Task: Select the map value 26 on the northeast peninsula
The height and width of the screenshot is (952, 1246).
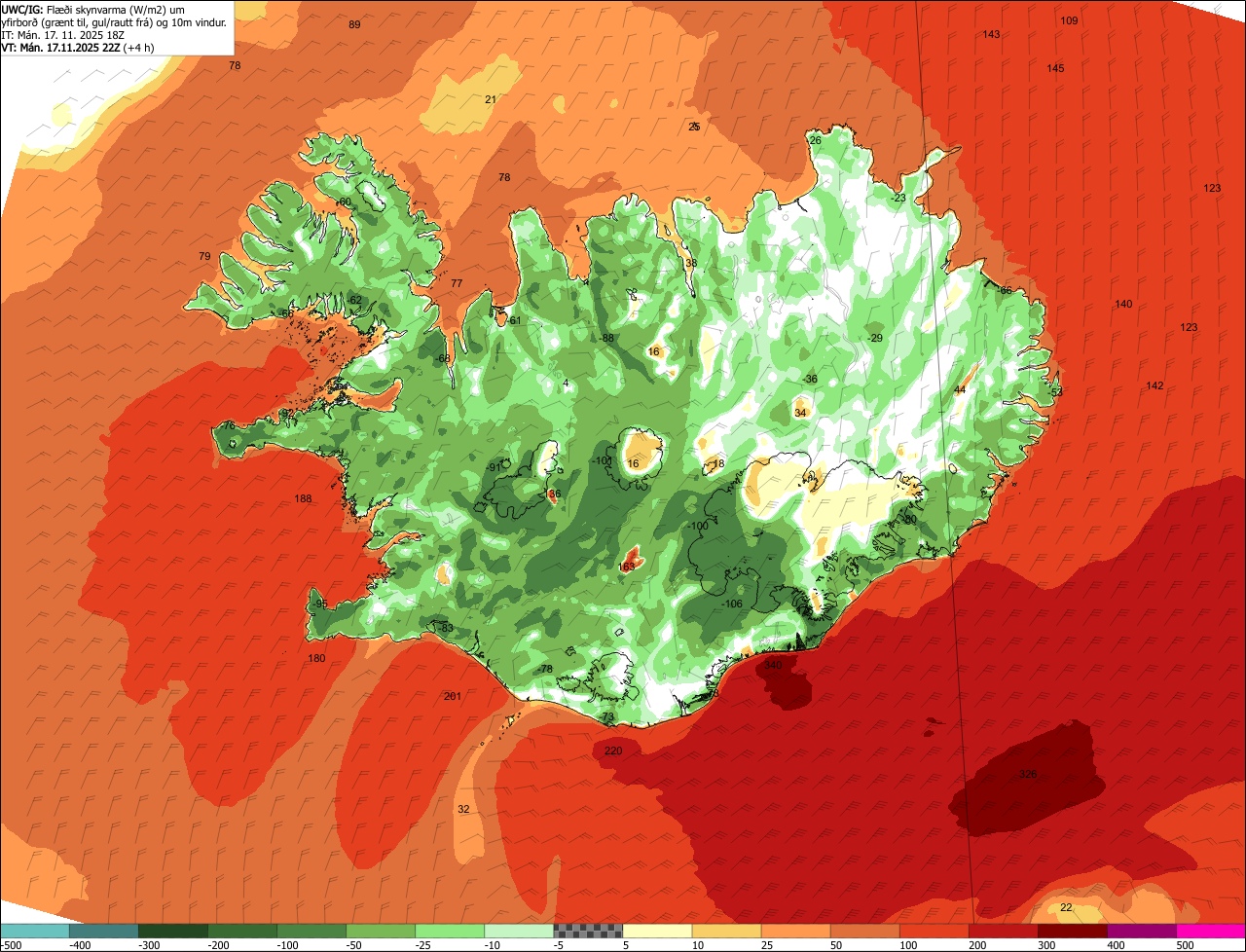Action: pyautogui.click(x=816, y=140)
